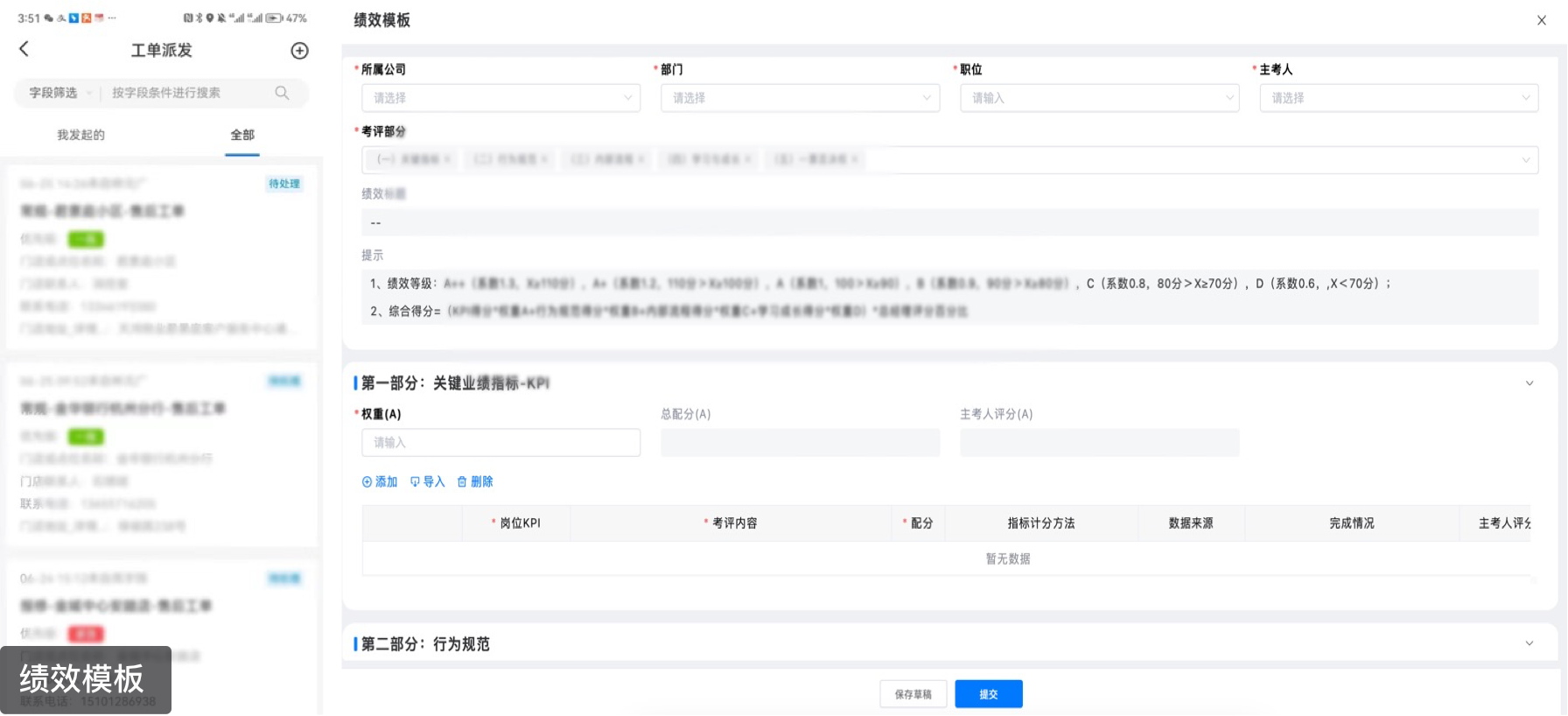Image resolution: width=1568 pixels, height=716 pixels.
Task: Click the search magnifier icon
Action: 282,93
